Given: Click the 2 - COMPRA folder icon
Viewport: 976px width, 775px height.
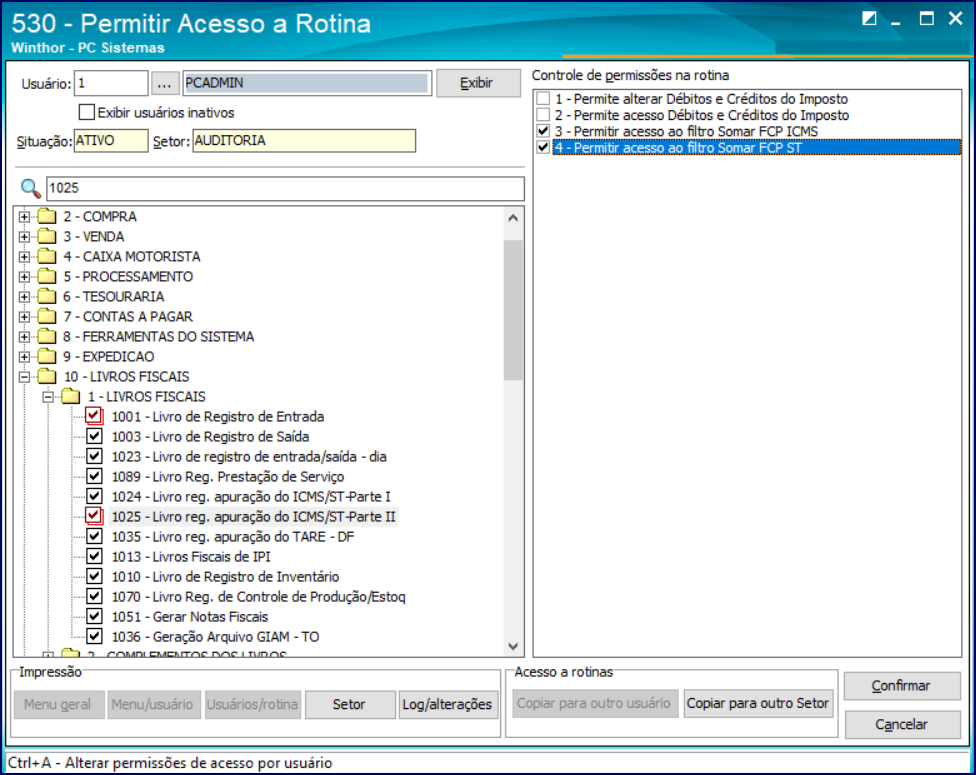Looking at the screenshot, I should point(47,217).
